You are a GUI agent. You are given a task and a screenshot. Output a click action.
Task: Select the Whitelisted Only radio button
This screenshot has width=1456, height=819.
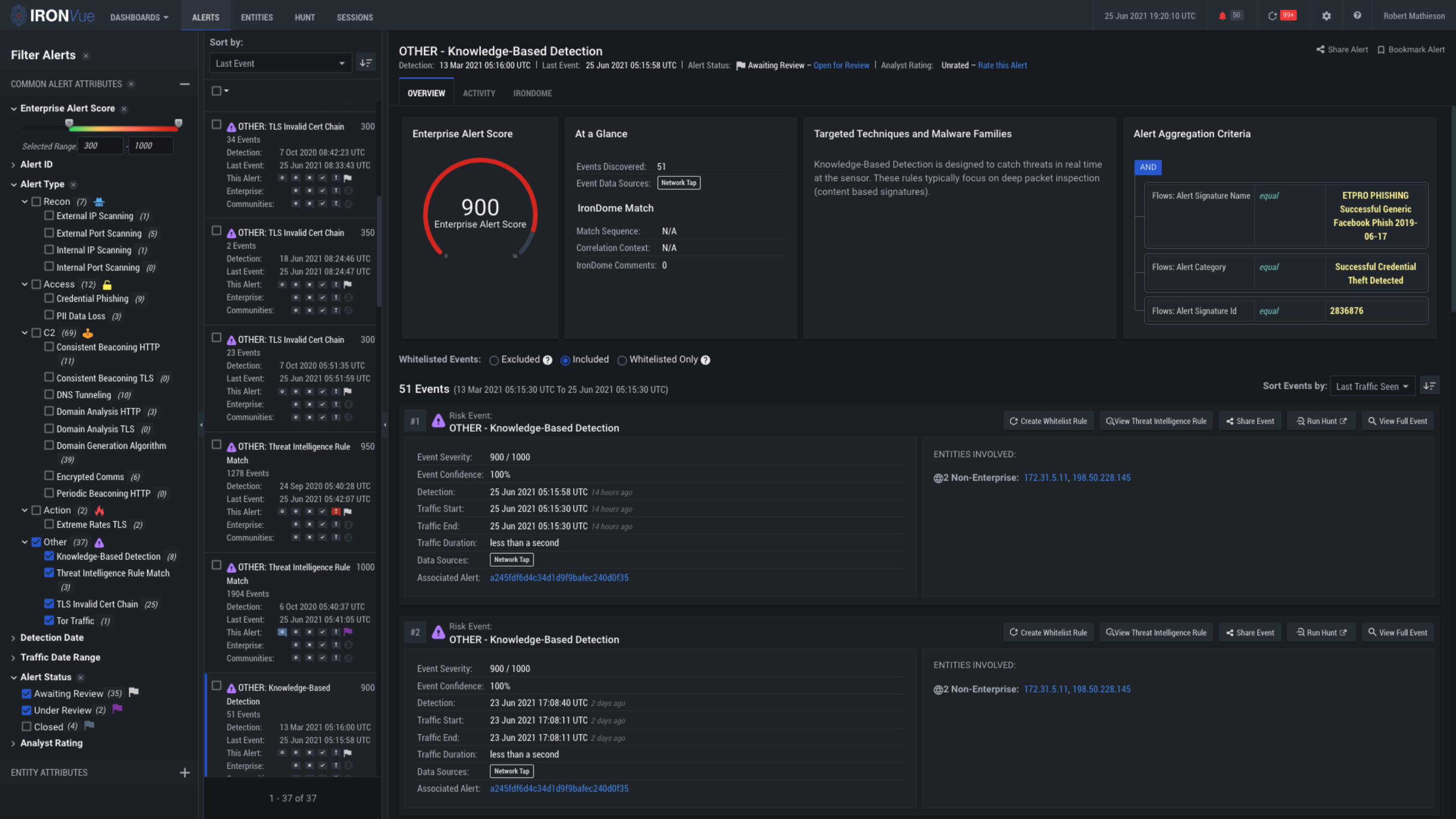[x=622, y=360]
